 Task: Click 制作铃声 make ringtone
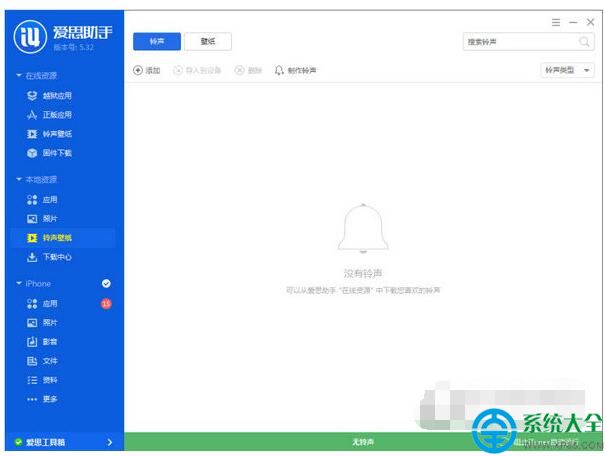pos(296,70)
